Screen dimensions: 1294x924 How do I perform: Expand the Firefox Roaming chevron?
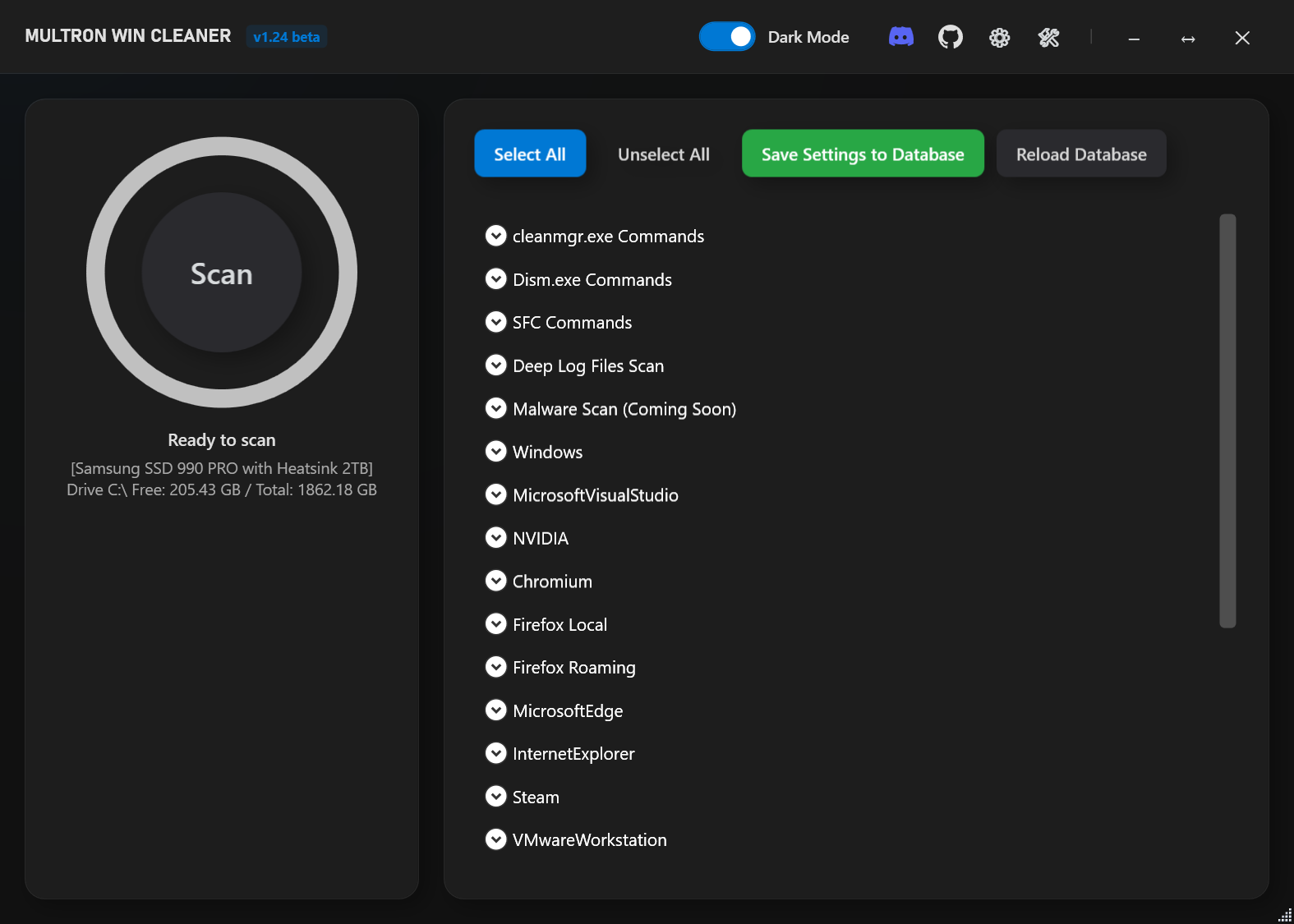496,667
